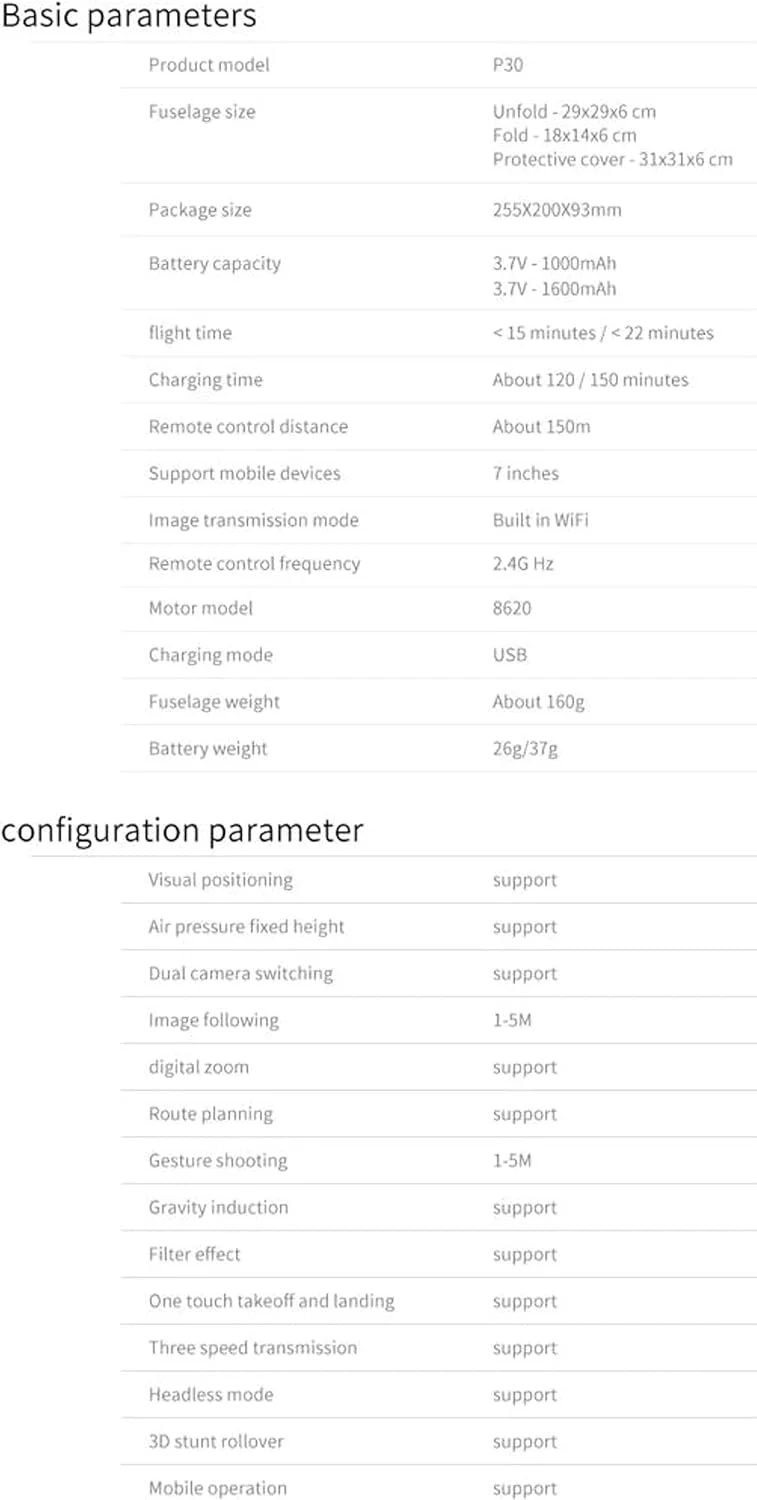Image resolution: width=757 pixels, height=1500 pixels.
Task: Select the 3.7V - 1600mAh battery line
Action: 554,289
